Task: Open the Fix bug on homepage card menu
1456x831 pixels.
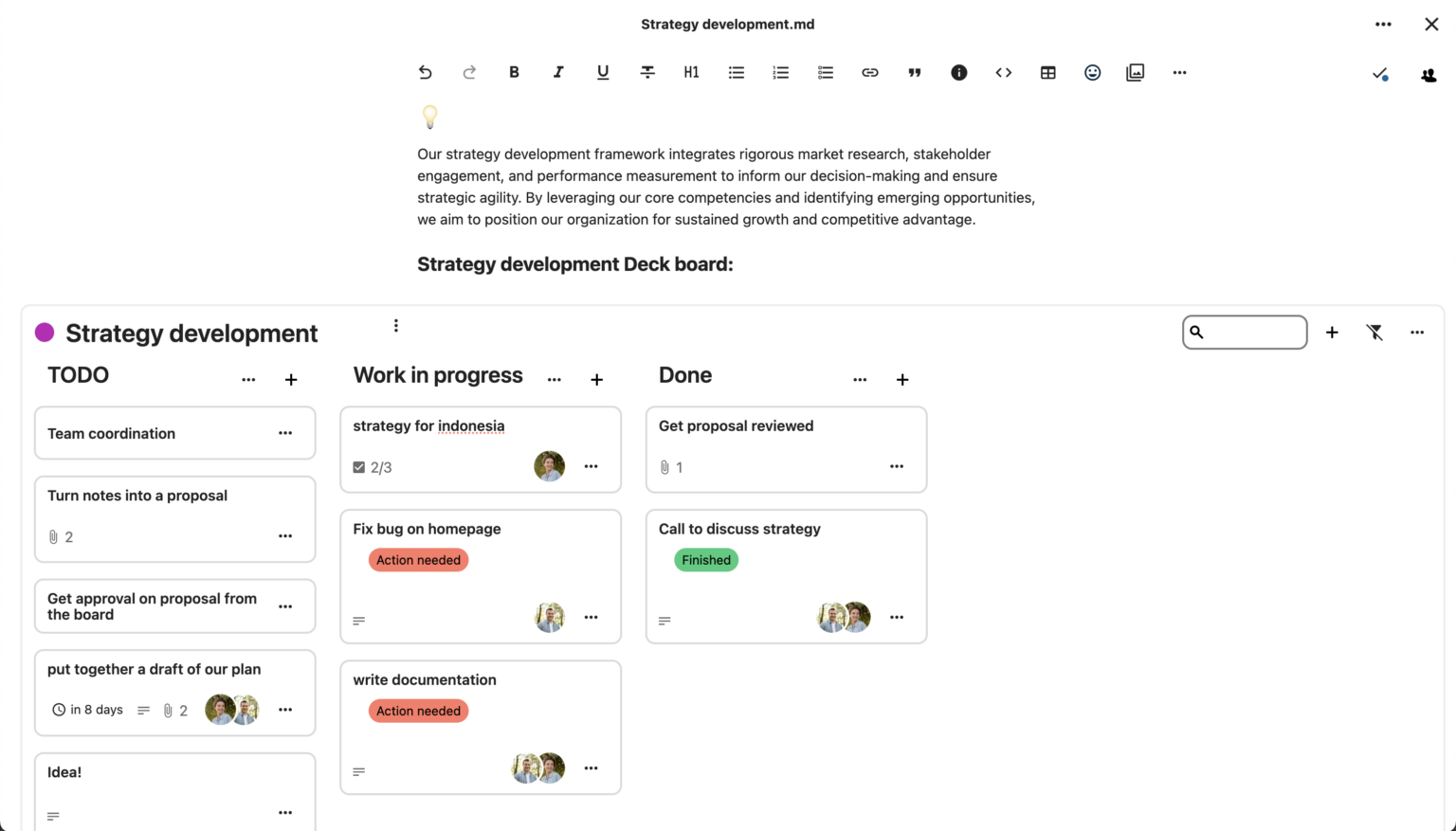Action: 591,616
